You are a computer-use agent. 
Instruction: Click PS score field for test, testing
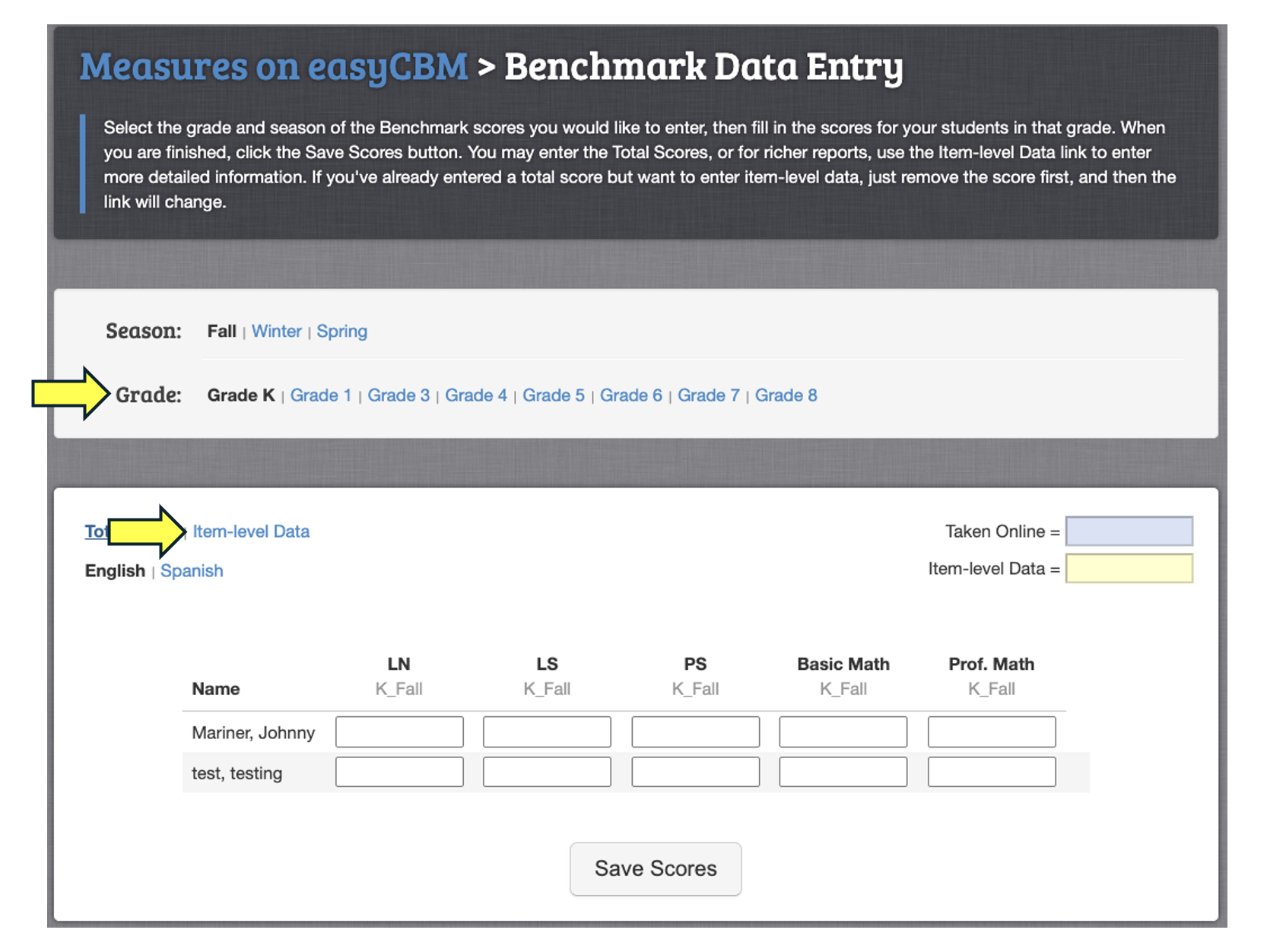click(695, 772)
